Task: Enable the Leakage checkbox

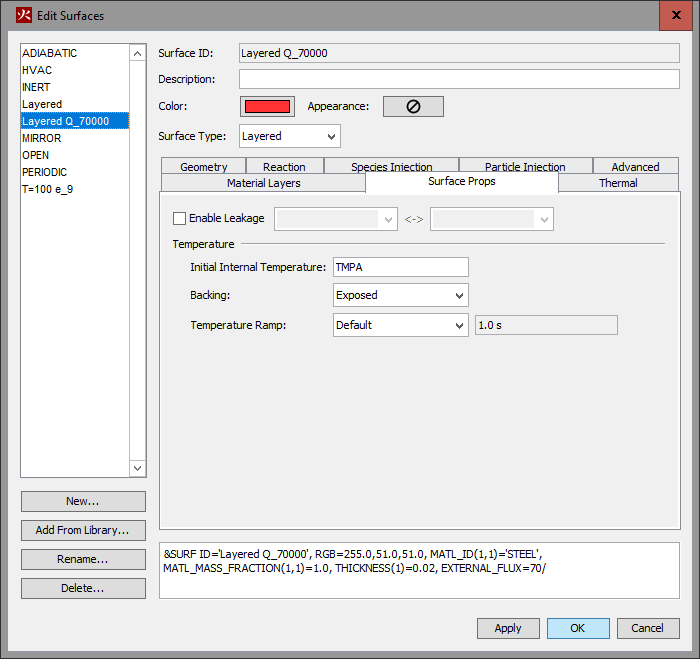Action: tap(179, 218)
